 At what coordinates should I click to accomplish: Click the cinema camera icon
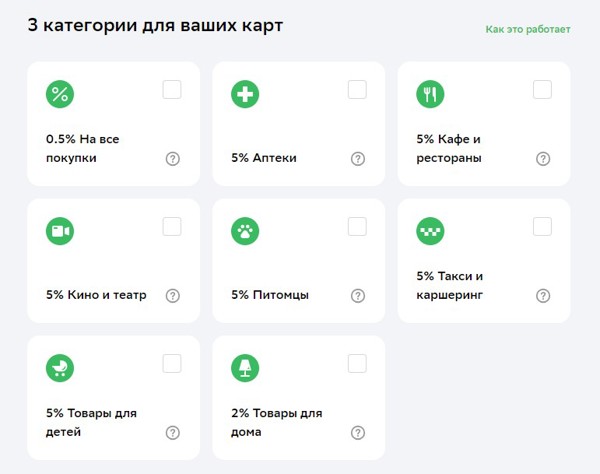[x=60, y=232]
